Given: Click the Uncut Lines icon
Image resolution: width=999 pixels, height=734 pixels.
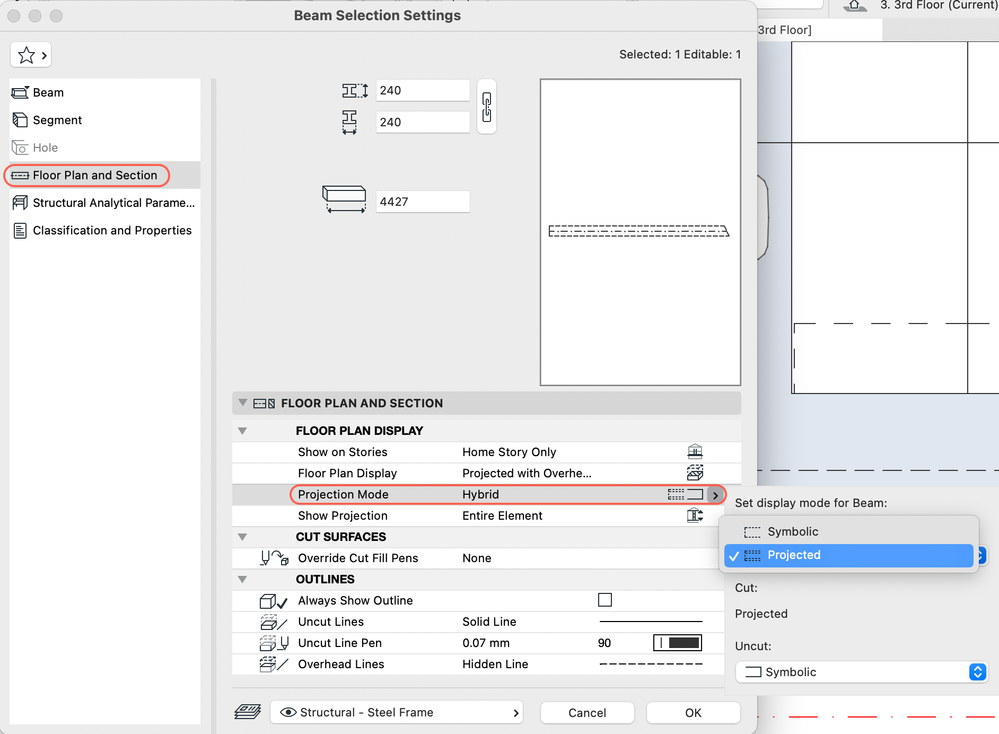Looking at the screenshot, I should point(273,622).
